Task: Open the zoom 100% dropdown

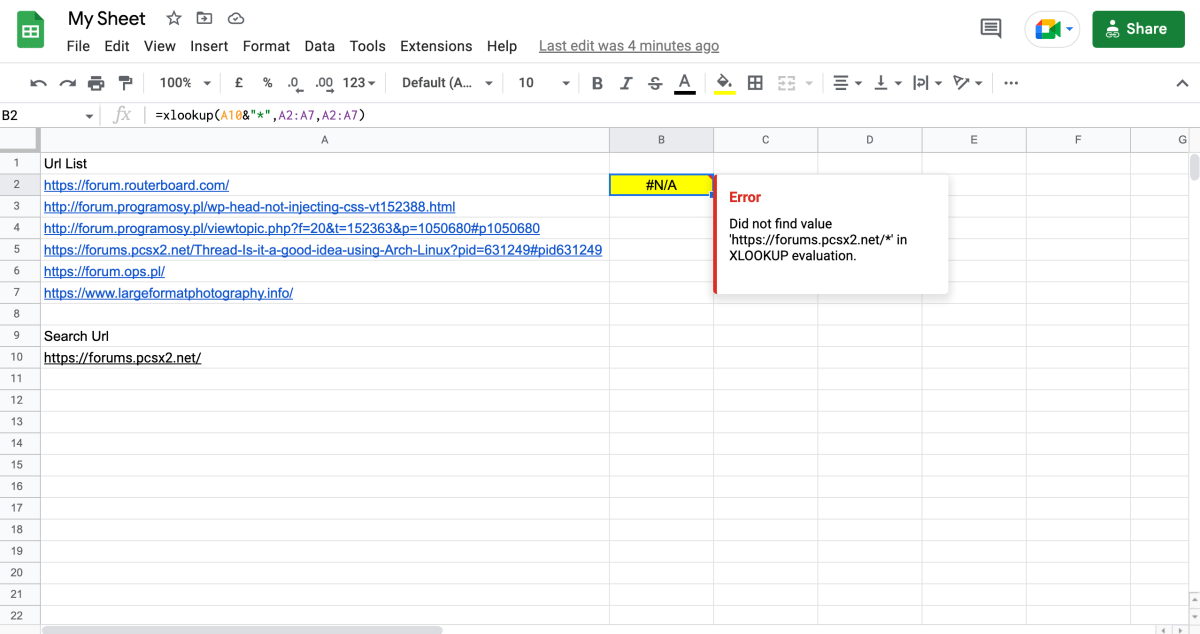Action: tap(185, 83)
